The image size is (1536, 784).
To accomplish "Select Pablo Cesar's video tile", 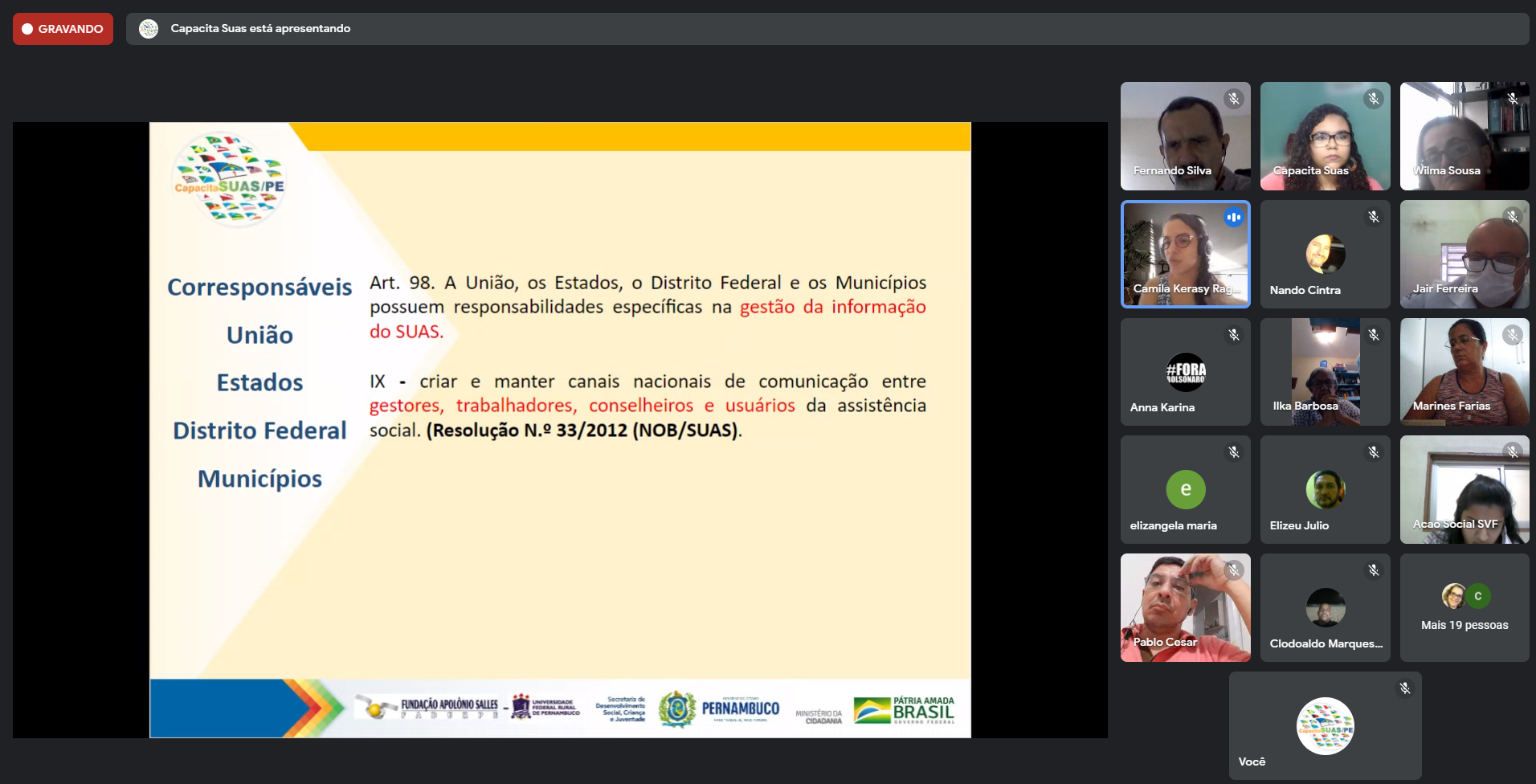I will pyautogui.click(x=1185, y=608).
